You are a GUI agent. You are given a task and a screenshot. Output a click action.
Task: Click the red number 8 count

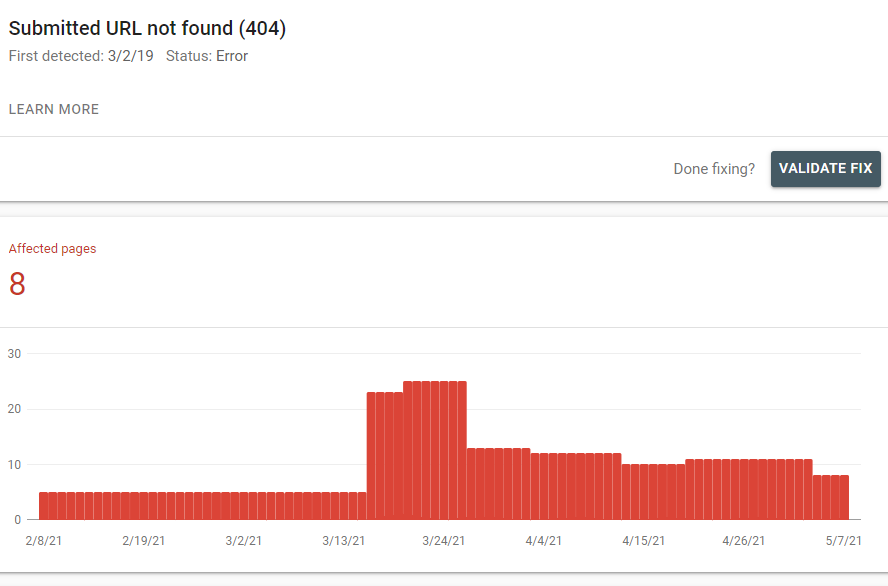coord(17,285)
